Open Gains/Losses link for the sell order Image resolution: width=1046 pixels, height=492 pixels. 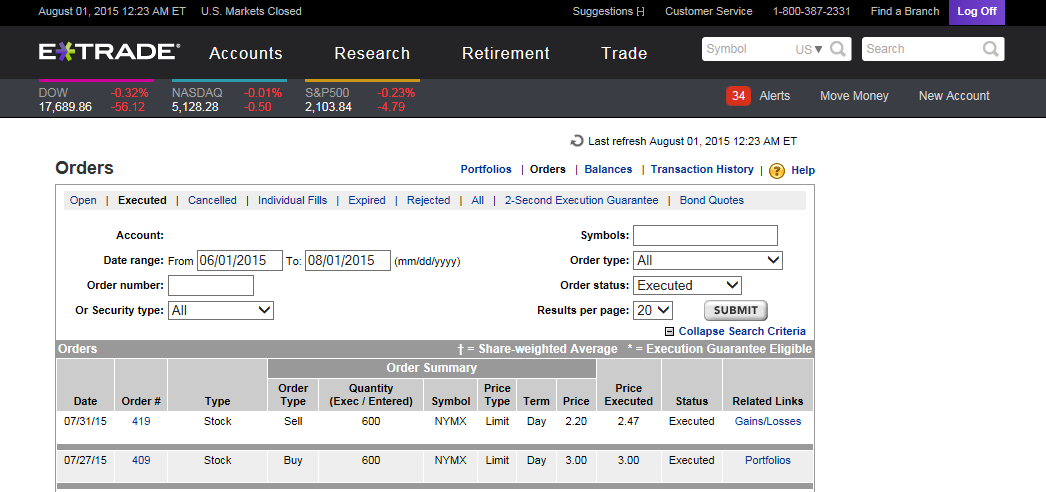[767, 421]
